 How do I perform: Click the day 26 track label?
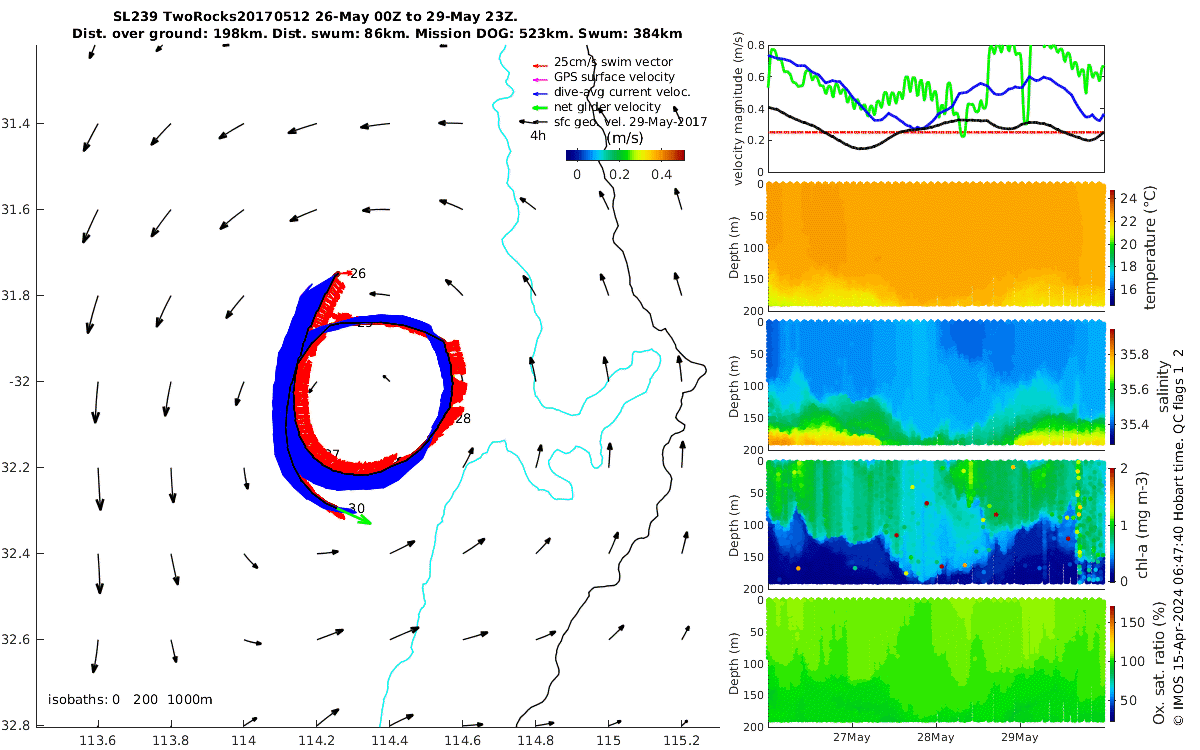click(358, 273)
